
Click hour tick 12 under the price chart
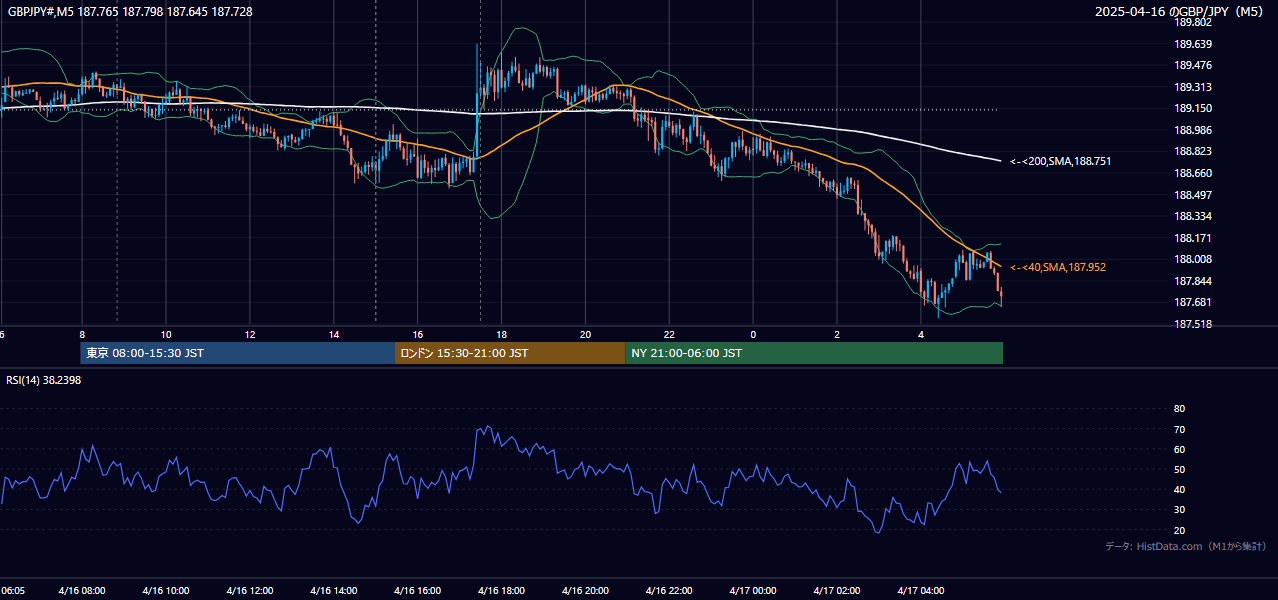pyautogui.click(x=250, y=334)
